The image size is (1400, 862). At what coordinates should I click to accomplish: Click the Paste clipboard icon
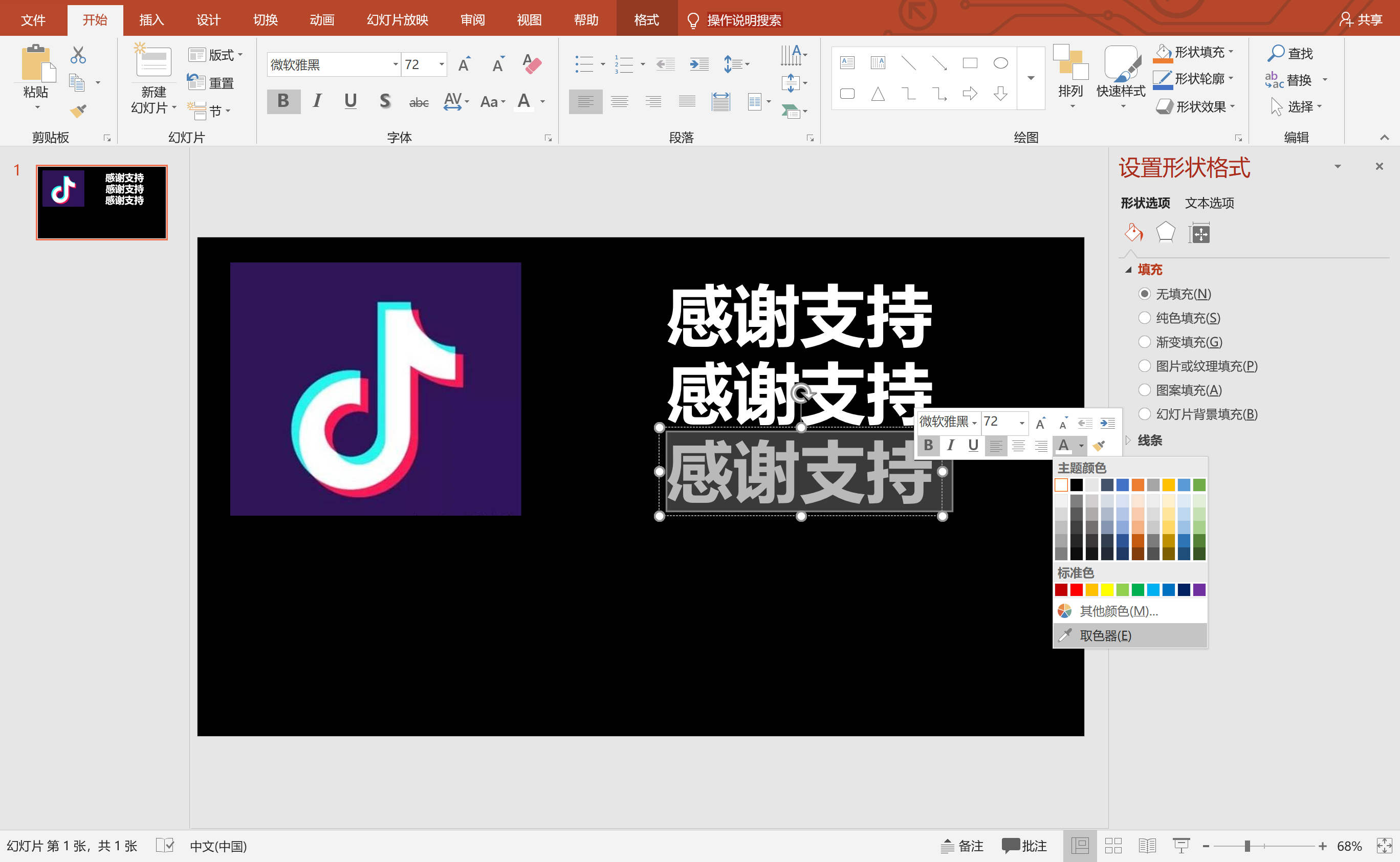[37, 63]
